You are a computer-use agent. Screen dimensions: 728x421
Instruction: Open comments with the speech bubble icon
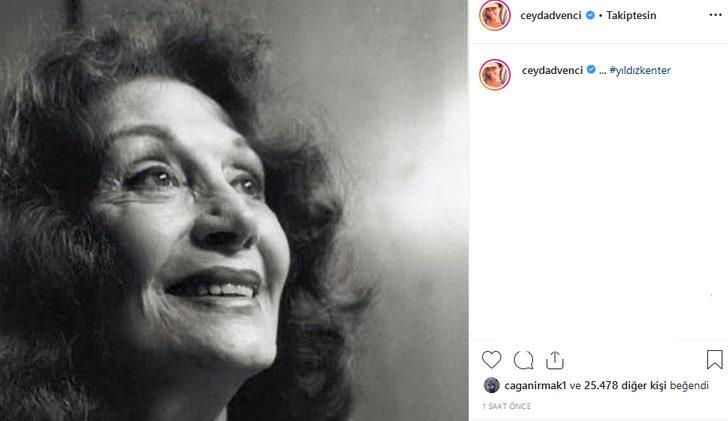coord(523,359)
